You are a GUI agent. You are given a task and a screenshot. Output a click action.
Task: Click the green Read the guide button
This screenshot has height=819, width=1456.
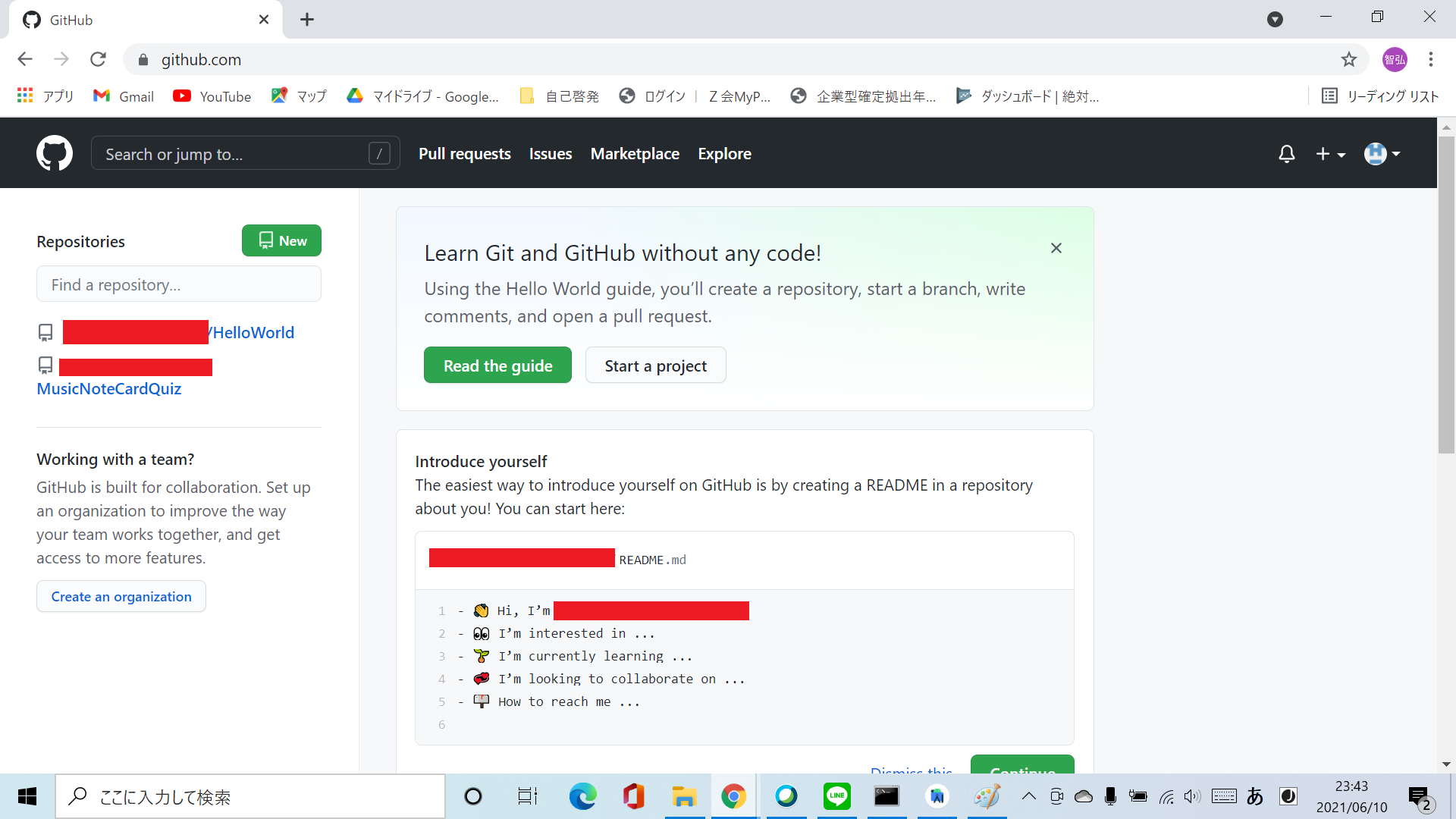497,366
